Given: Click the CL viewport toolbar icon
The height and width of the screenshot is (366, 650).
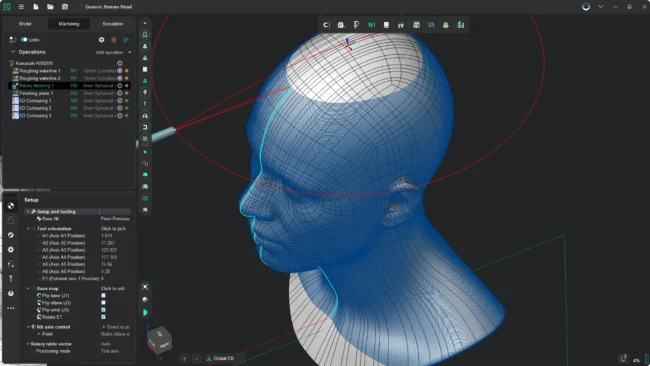Looking at the screenshot, I should tap(326, 25).
